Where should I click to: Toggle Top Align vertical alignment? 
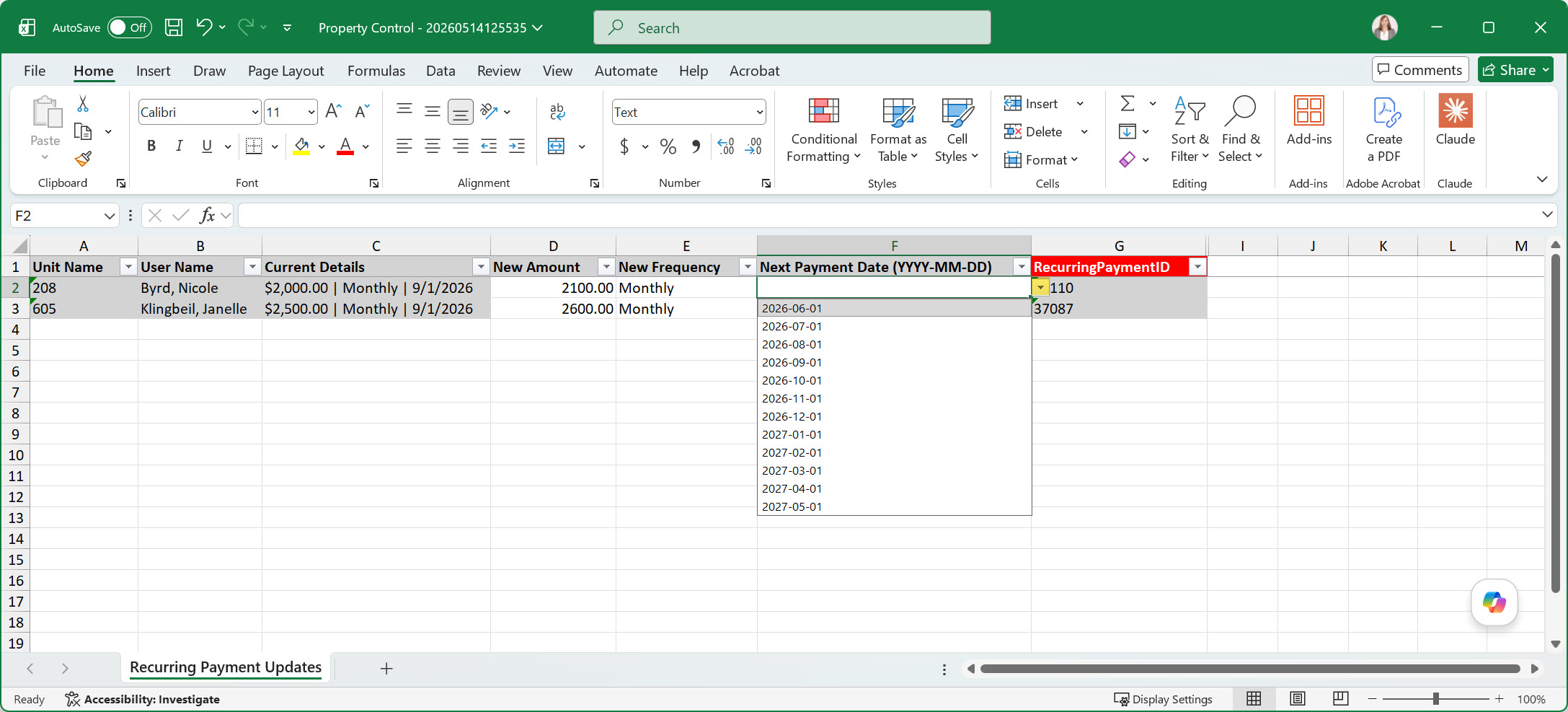tap(404, 111)
